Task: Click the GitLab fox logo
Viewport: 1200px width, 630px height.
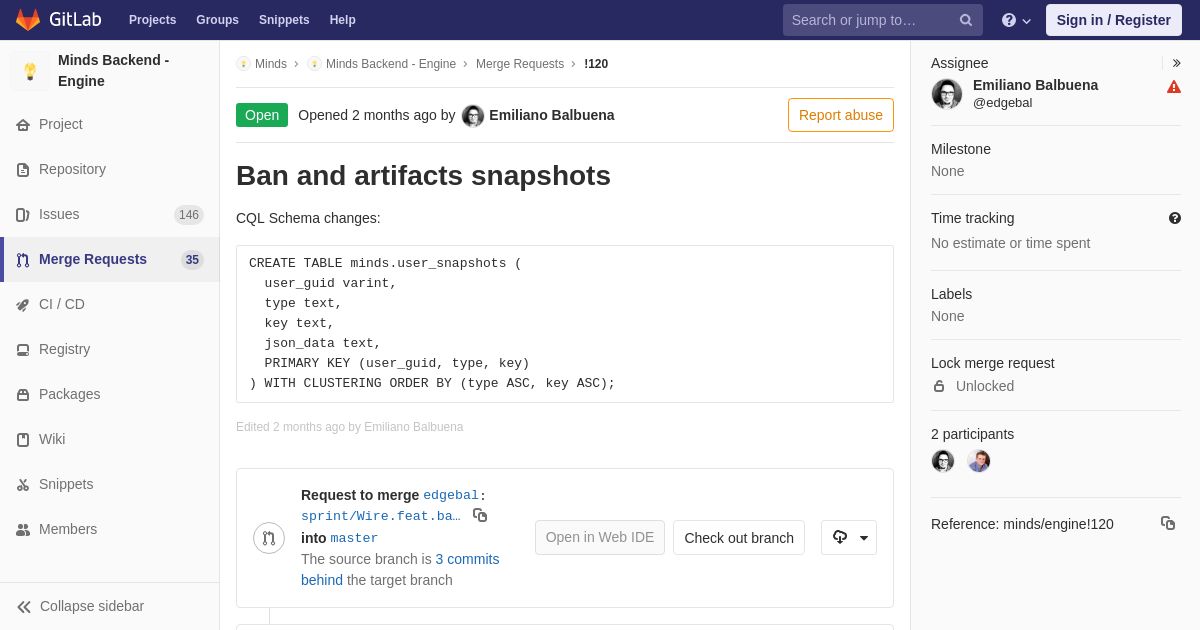Action: point(28,20)
